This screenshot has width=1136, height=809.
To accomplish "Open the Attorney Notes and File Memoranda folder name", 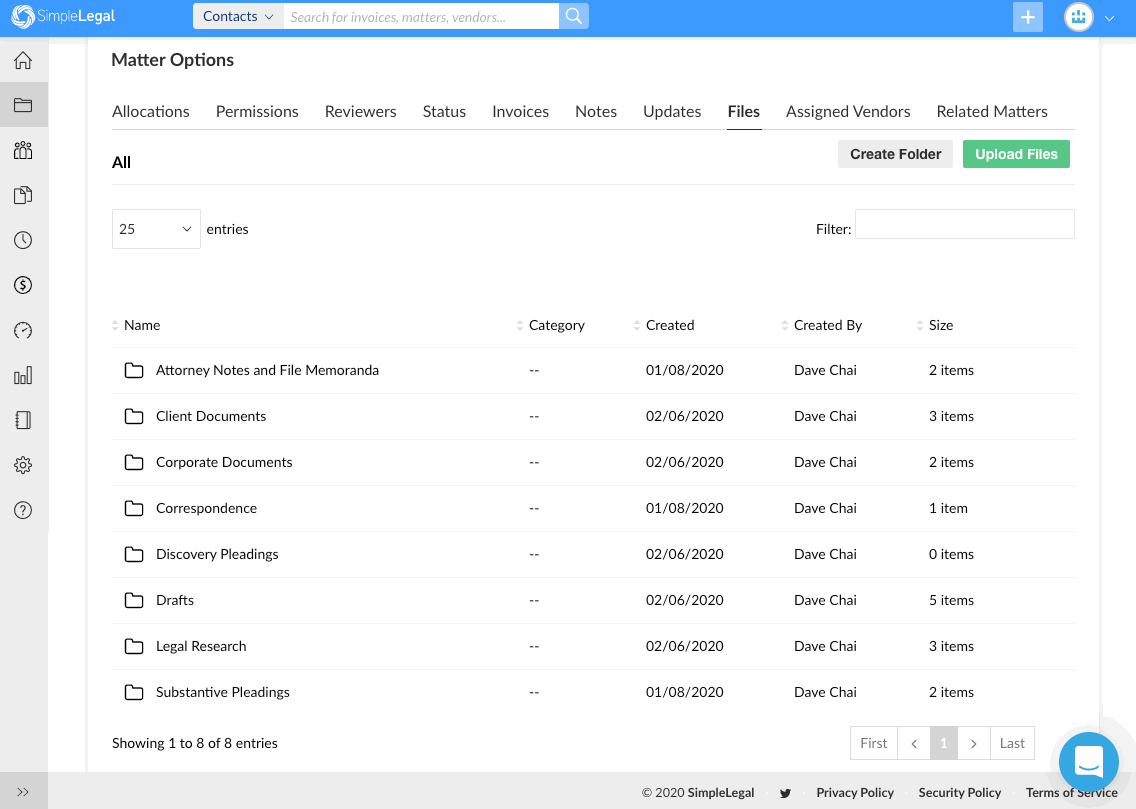I will (267, 370).
